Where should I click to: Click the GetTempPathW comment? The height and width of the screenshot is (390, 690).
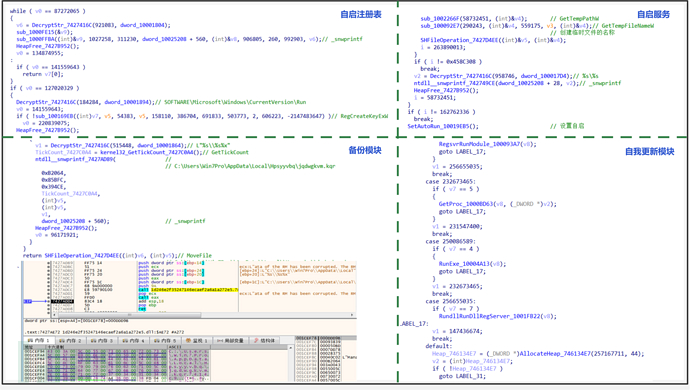click(574, 18)
